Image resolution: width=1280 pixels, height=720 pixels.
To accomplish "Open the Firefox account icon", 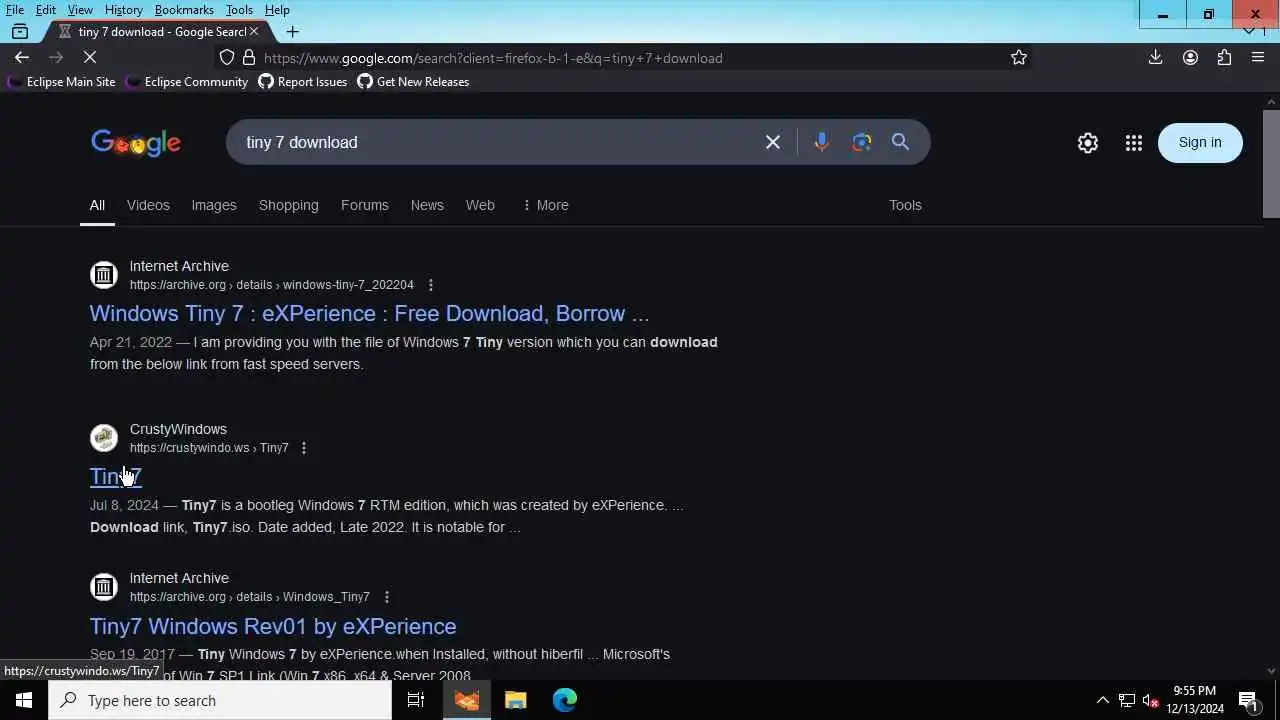I will click(1190, 58).
